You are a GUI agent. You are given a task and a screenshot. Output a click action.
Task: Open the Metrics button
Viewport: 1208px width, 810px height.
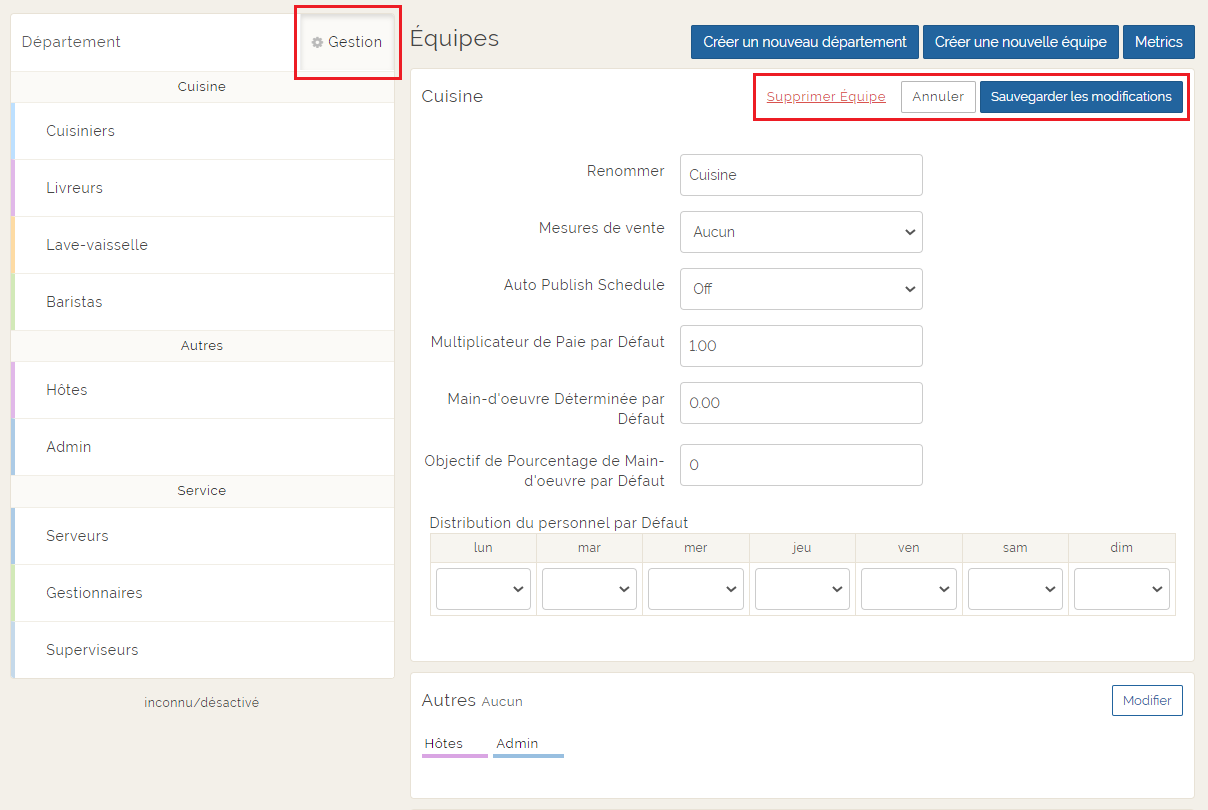pos(1158,42)
